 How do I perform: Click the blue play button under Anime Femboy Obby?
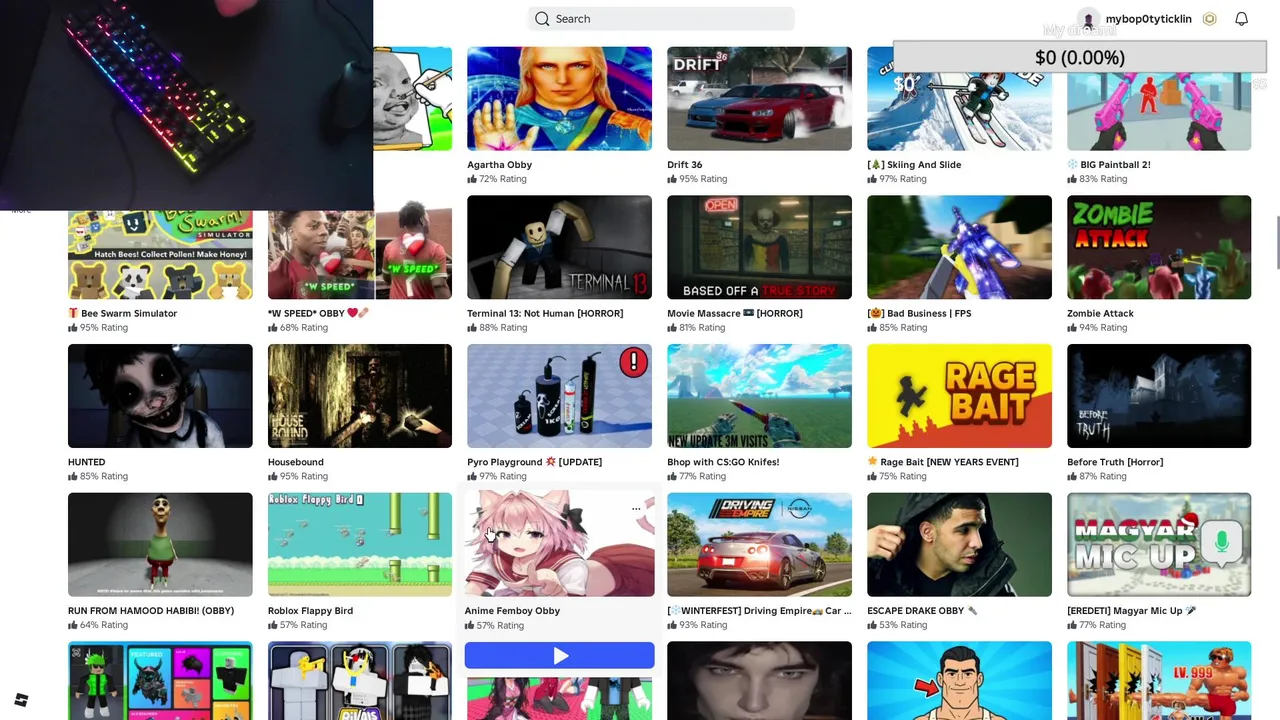pyautogui.click(x=560, y=656)
